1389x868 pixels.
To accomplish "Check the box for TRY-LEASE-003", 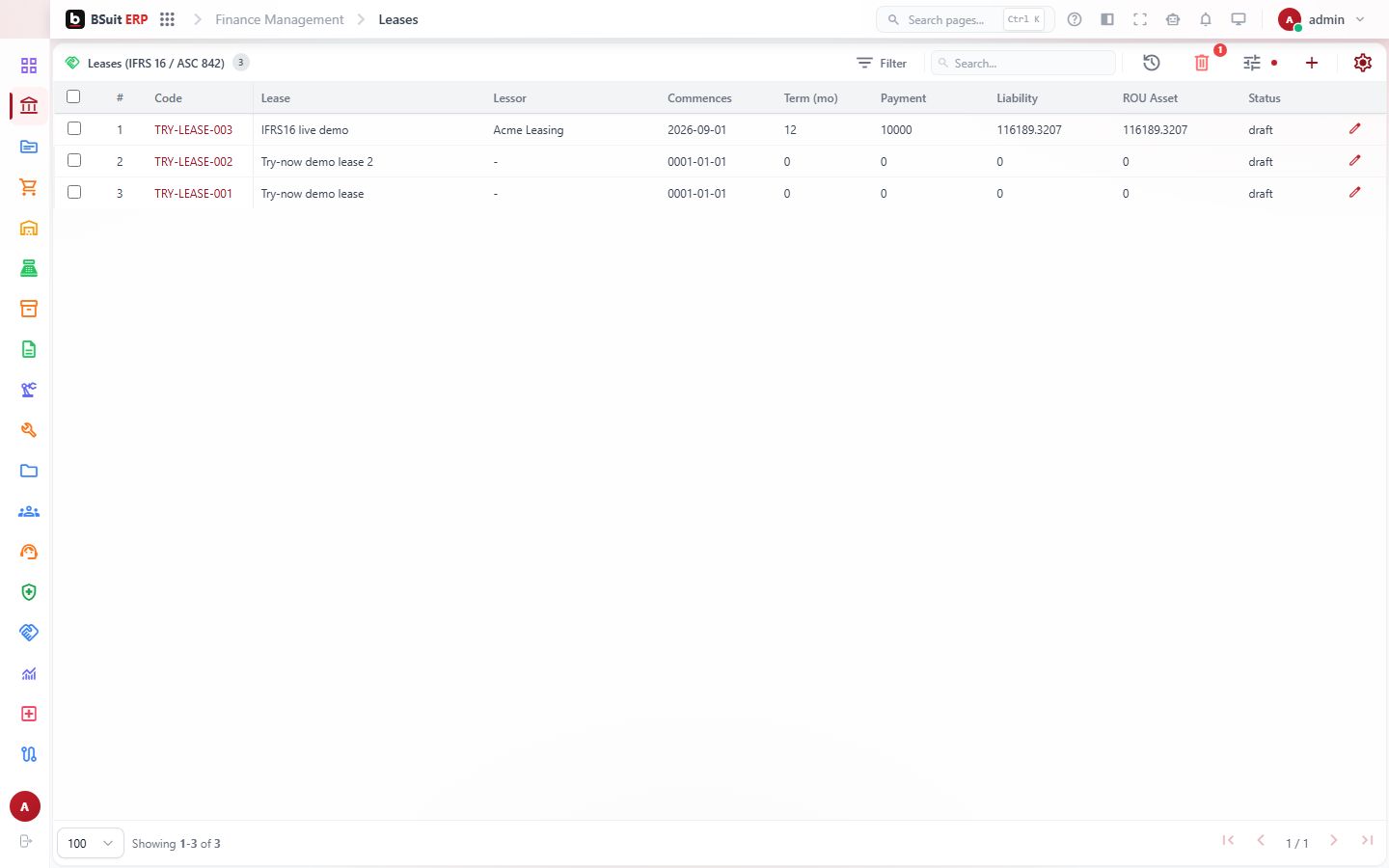I will [x=74, y=128].
